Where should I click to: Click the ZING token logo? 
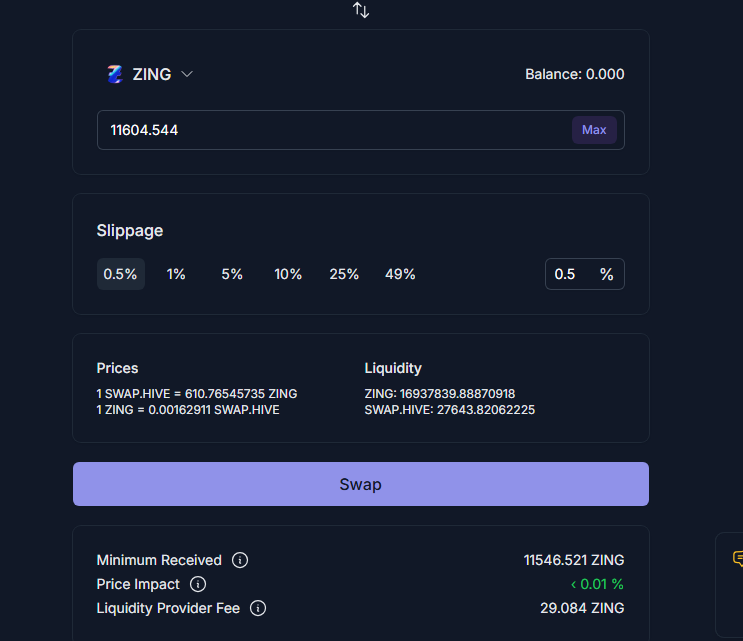(115, 74)
